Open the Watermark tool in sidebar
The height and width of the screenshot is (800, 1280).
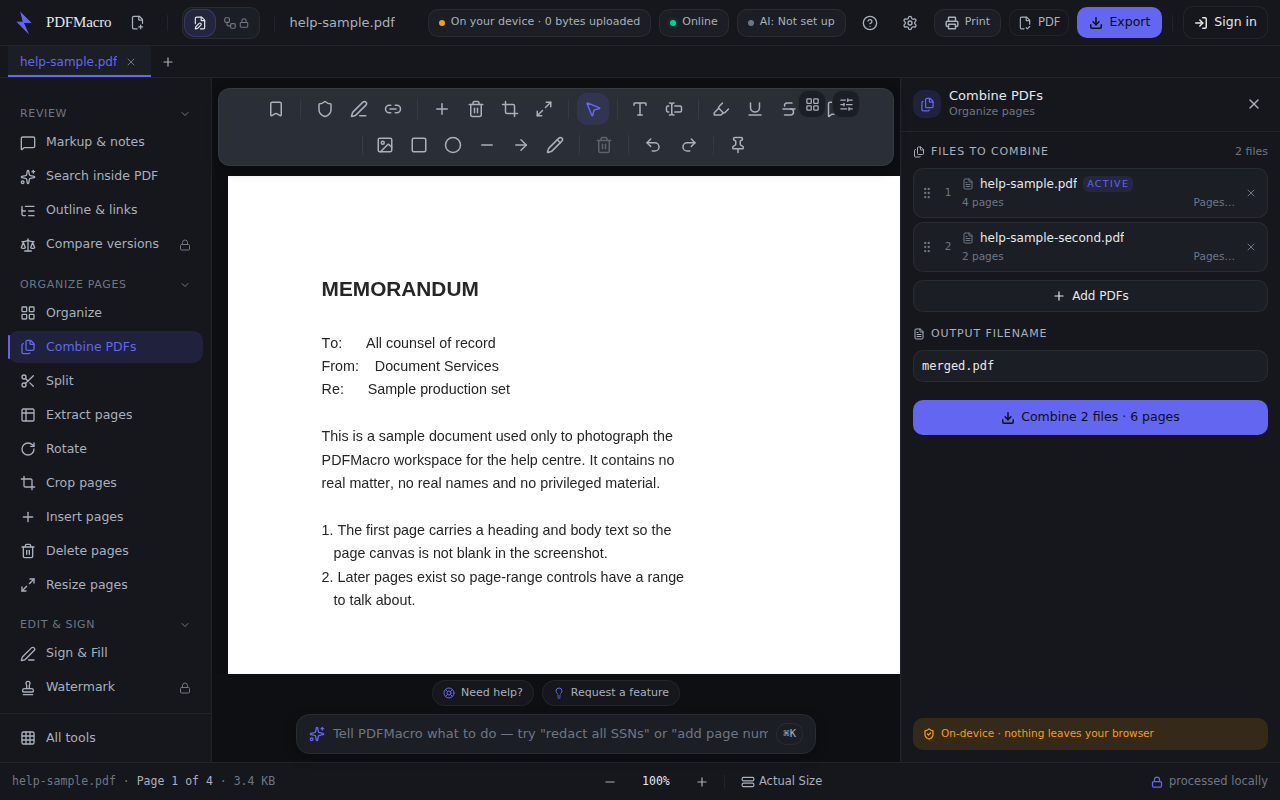pos(105,687)
